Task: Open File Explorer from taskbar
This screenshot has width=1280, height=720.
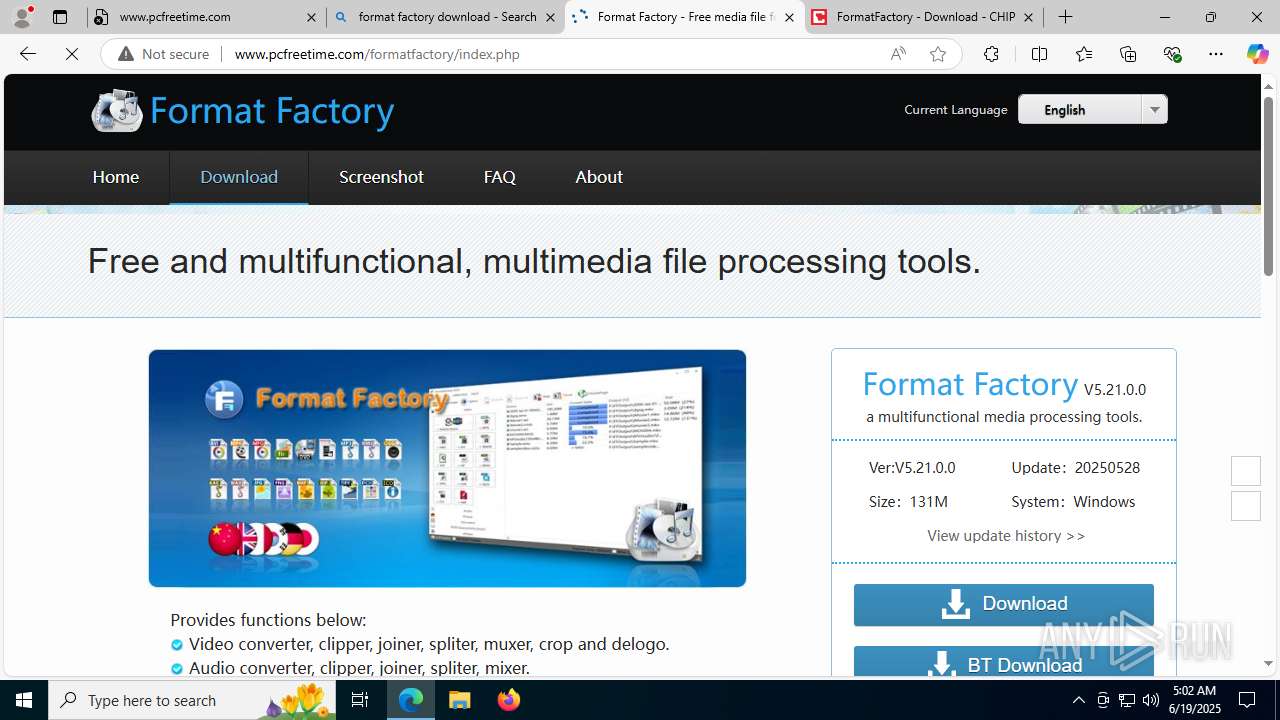Action: point(459,700)
